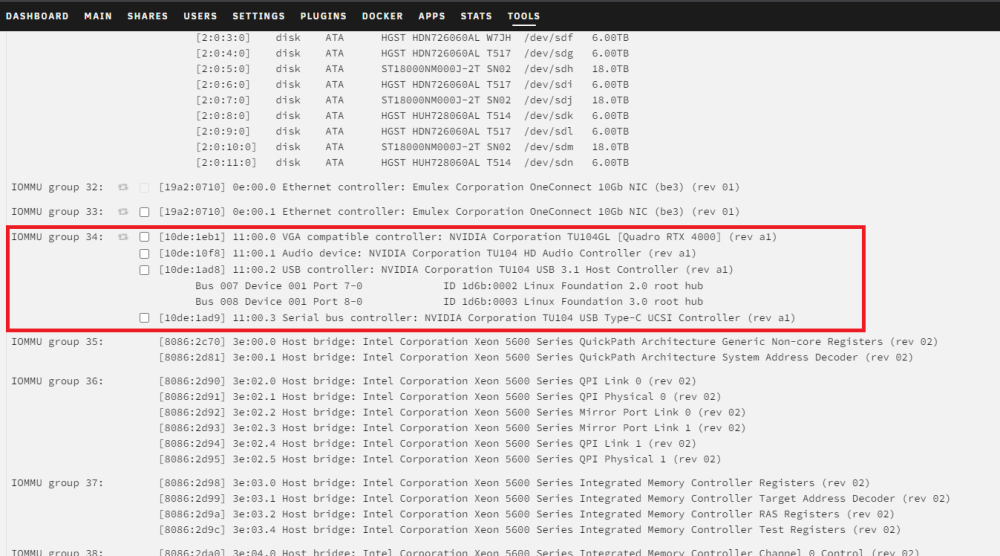Check the TU104 USB Type-C UCSI Controller box
The width and height of the screenshot is (1000, 556).
144,318
